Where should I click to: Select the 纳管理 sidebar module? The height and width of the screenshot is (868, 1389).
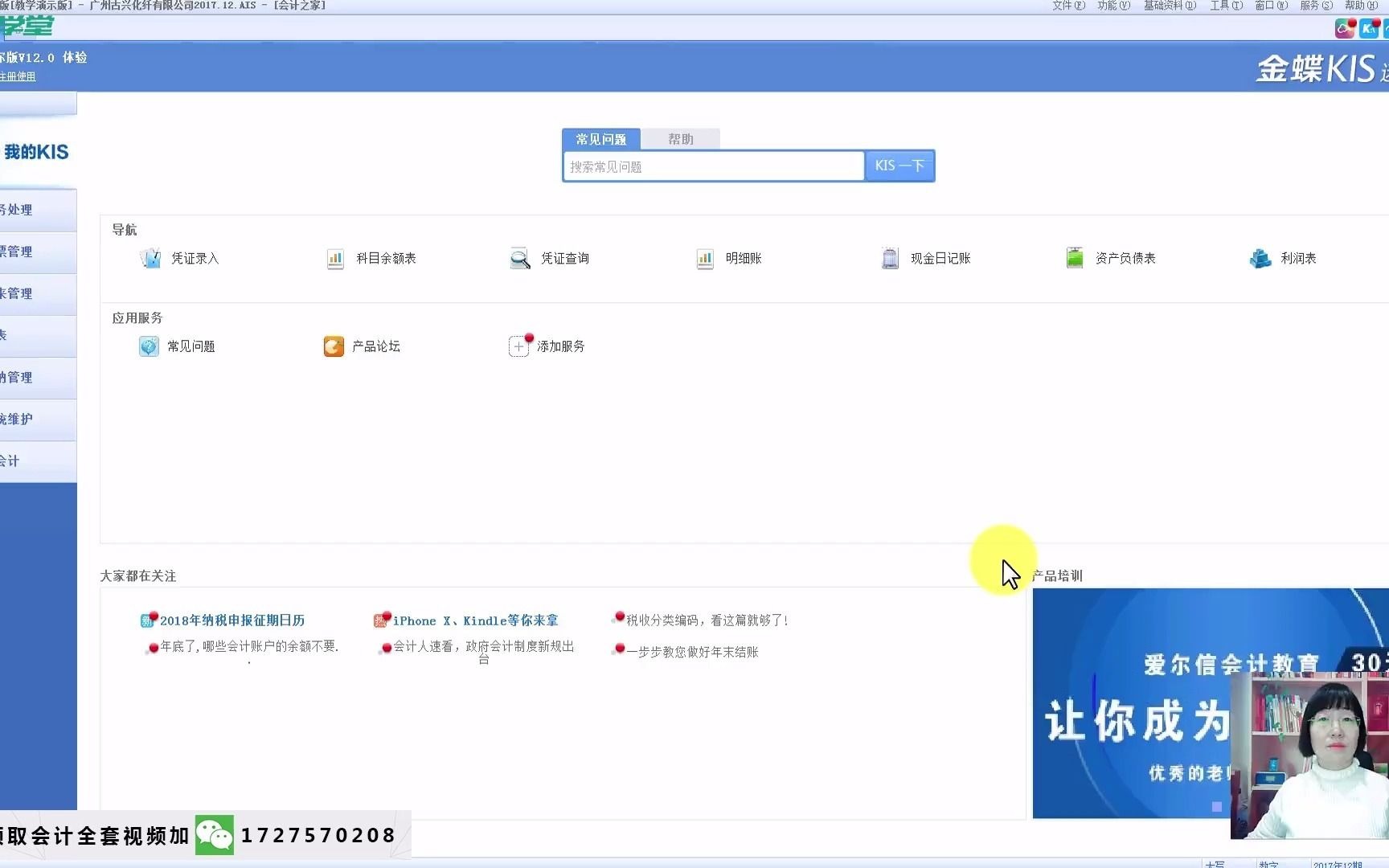tap(38, 377)
